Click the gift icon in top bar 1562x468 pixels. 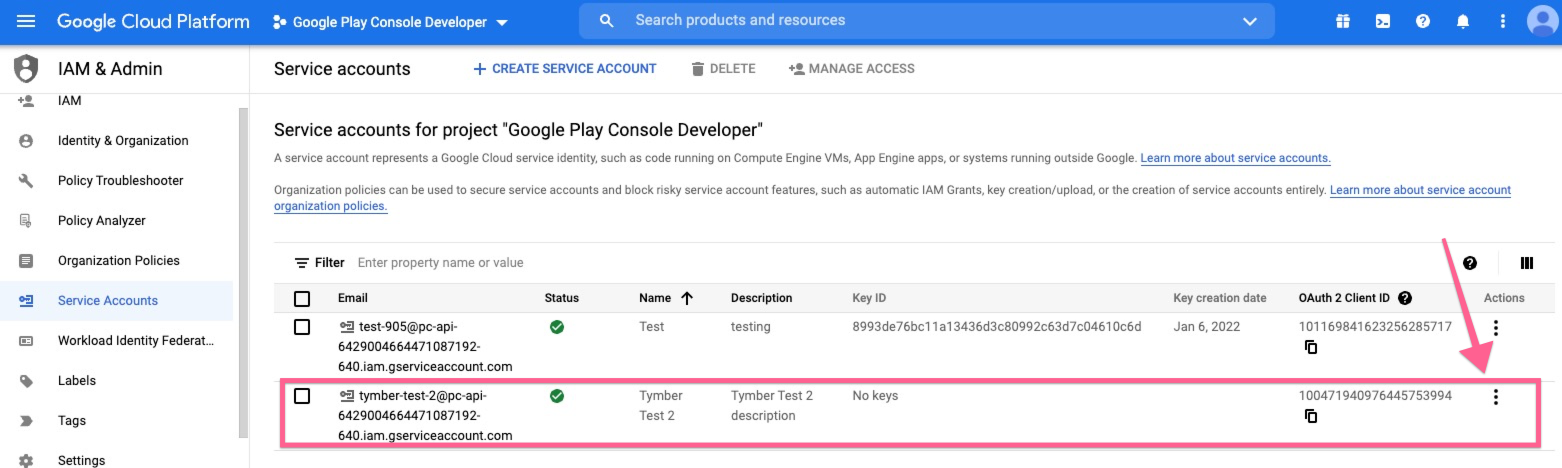click(1342, 21)
